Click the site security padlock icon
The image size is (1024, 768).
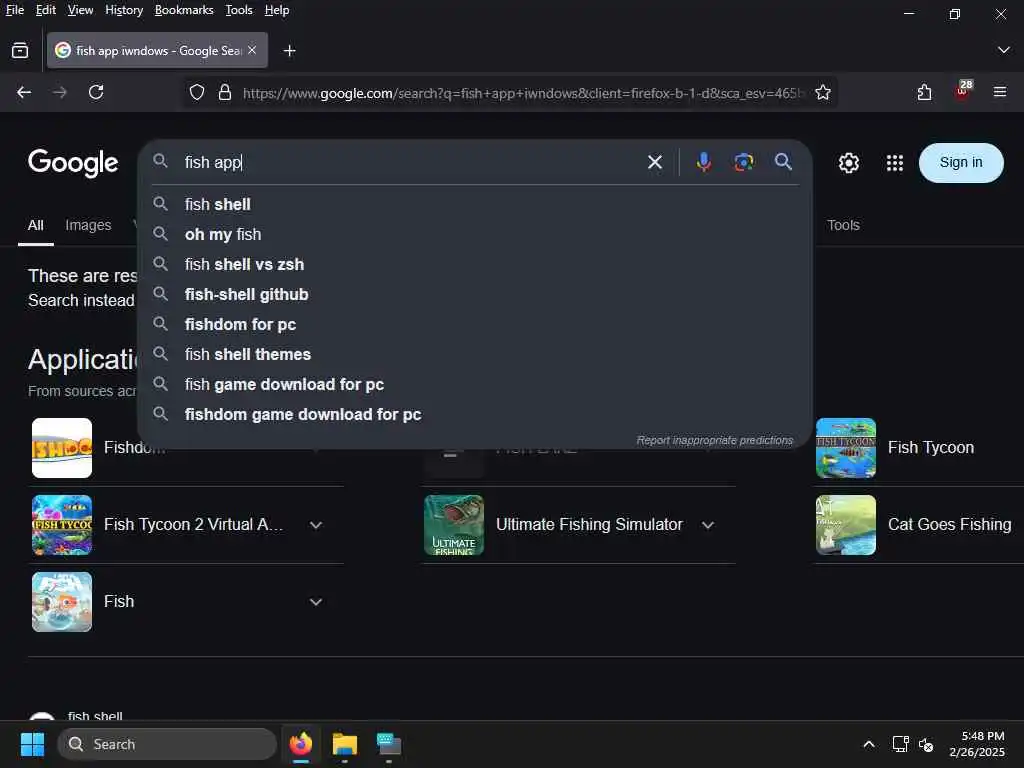click(225, 92)
